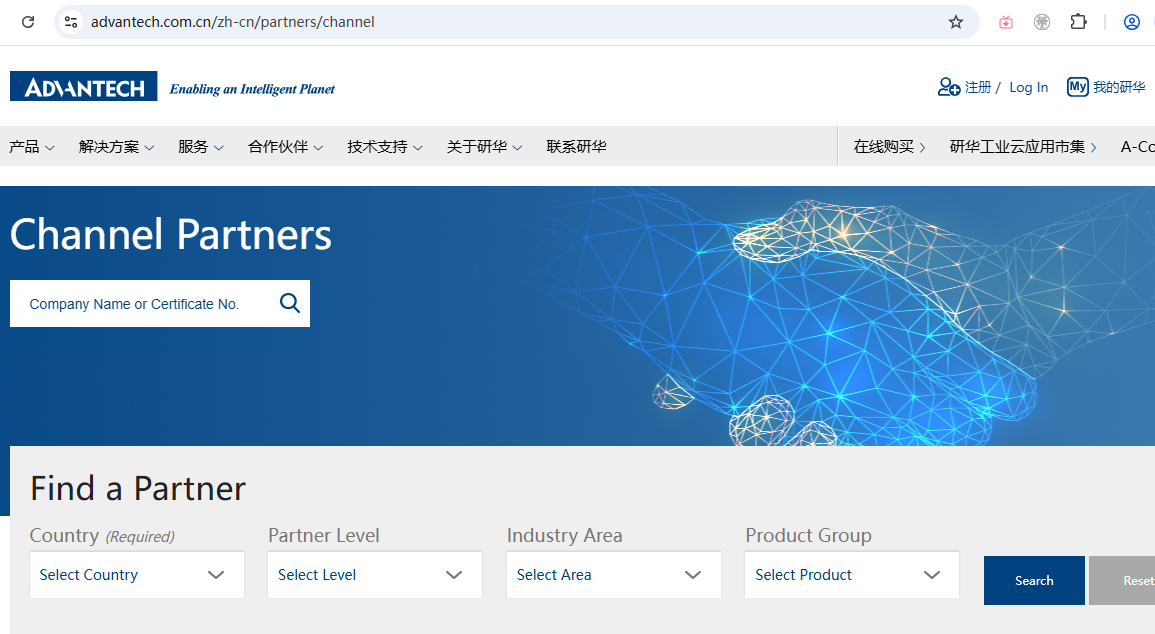Image resolution: width=1155 pixels, height=634 pixels.
Task: Click the blue Search button
Action: click(1034, 580)
